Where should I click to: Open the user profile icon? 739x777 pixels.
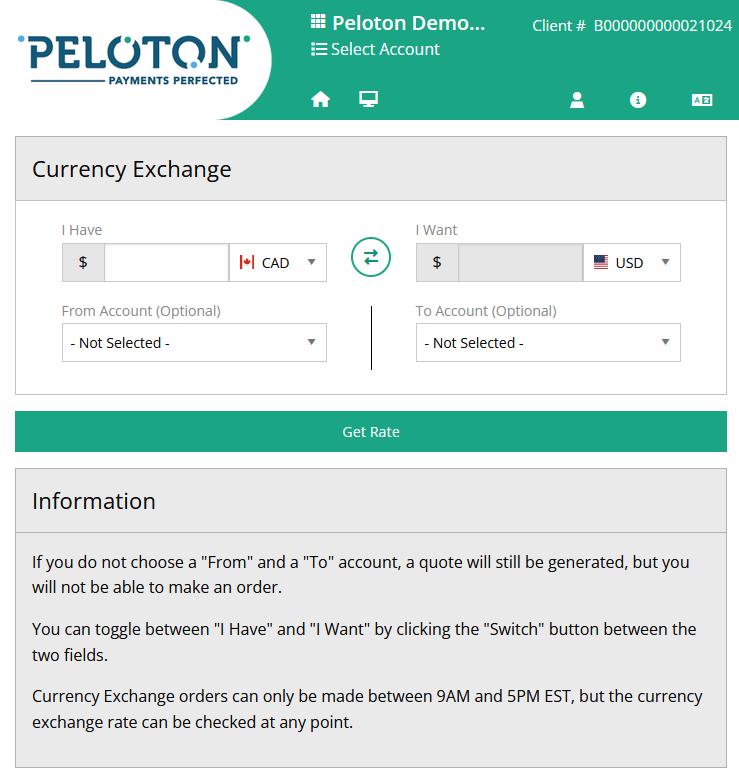[577, 100]
